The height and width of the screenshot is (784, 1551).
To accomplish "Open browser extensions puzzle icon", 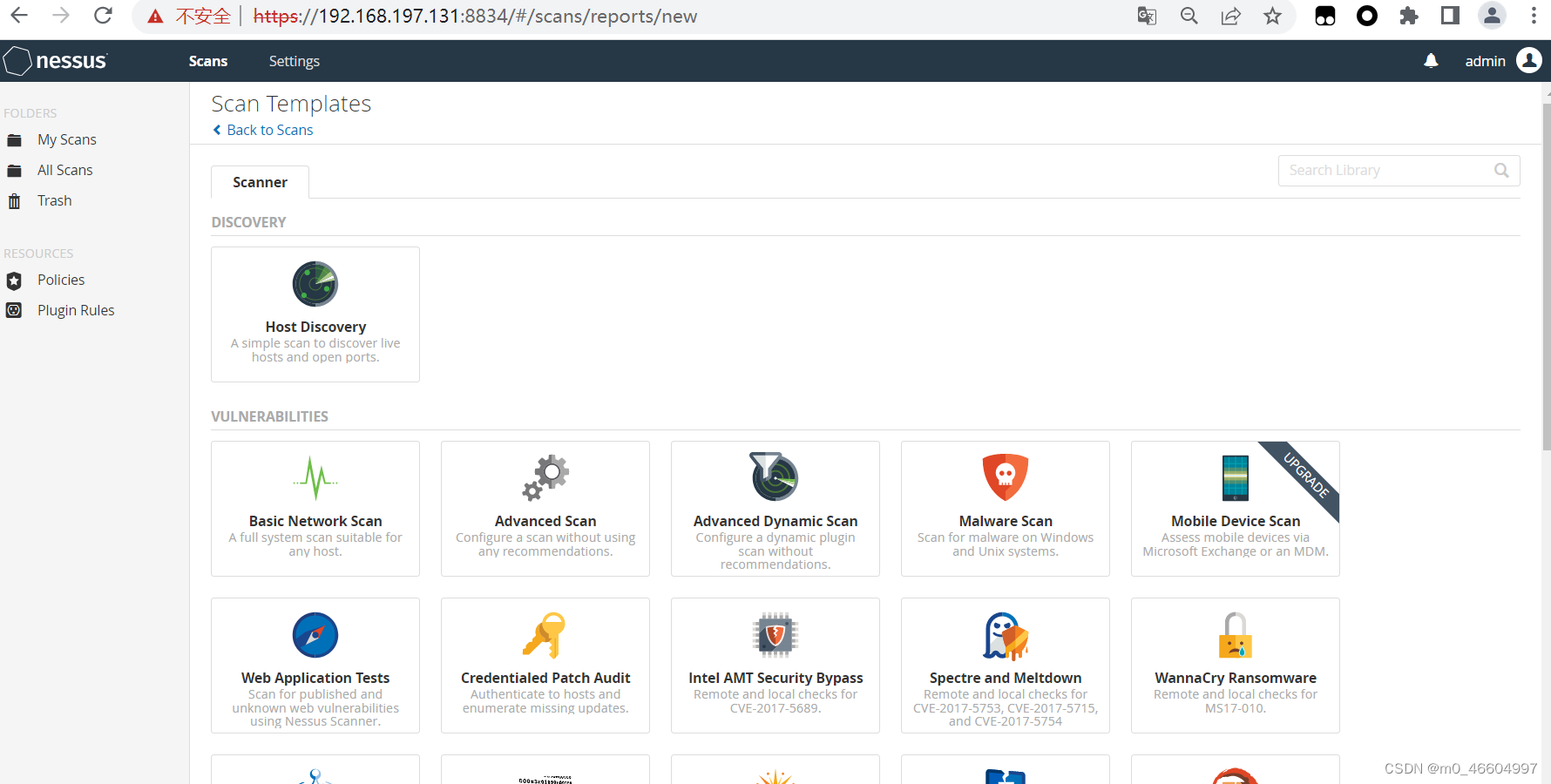I will pyautogui.click(x=1409, y=16).
